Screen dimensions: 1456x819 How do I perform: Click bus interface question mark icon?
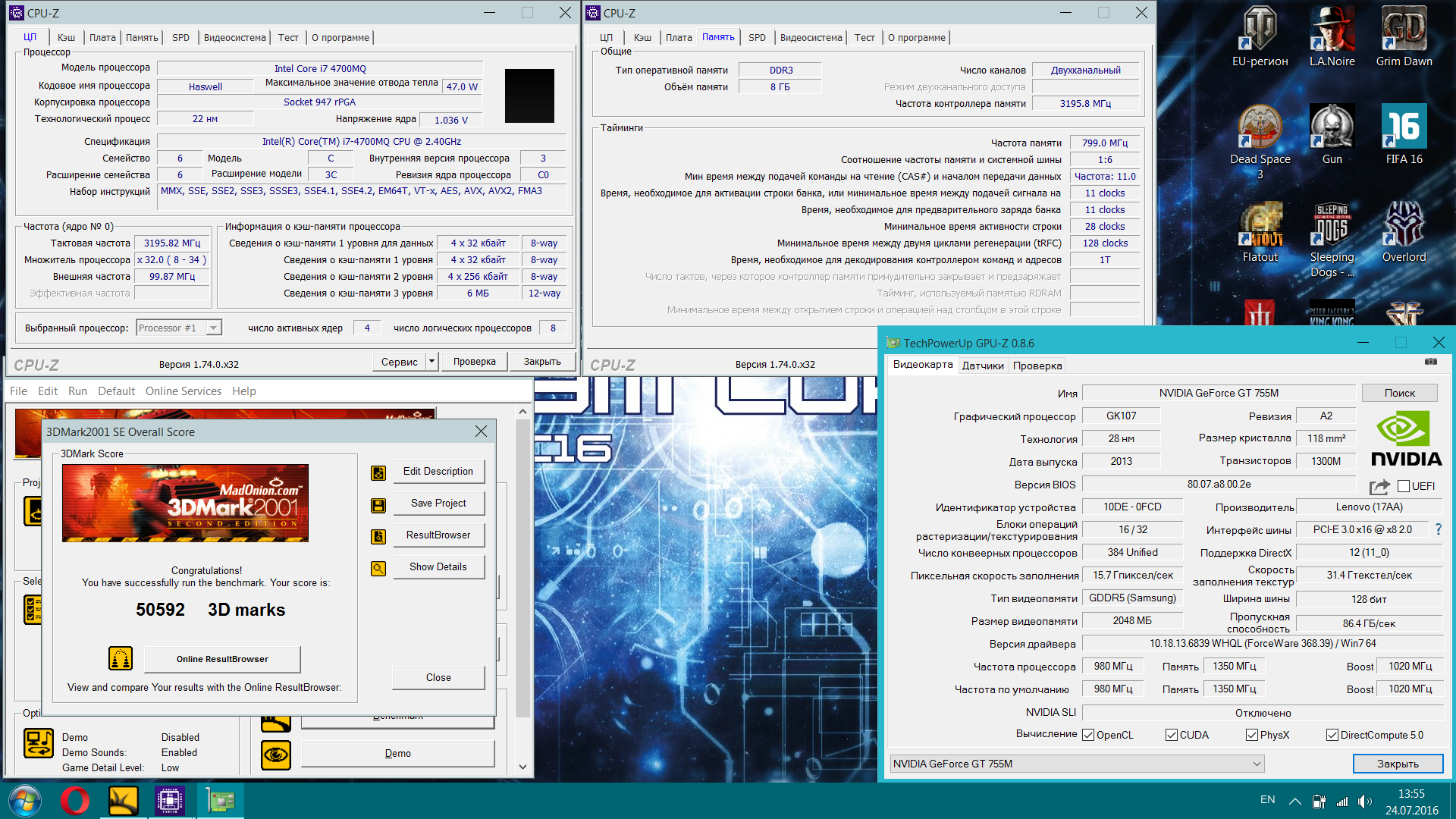point(1438,529)
